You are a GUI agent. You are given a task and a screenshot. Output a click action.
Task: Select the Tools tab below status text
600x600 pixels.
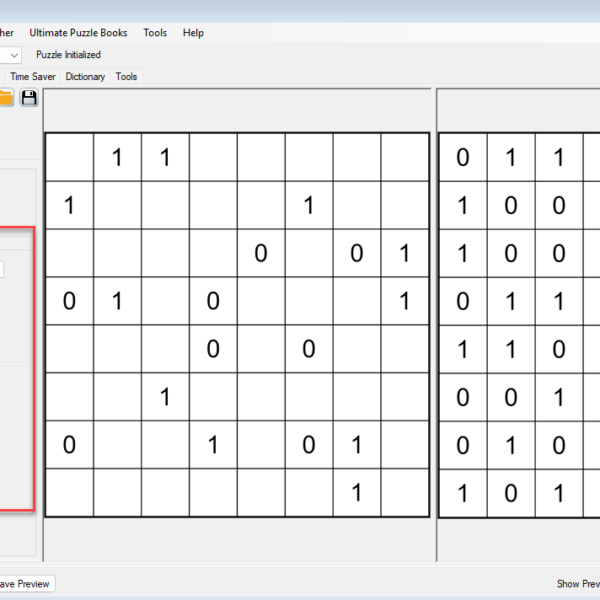[x=126, y=76]
